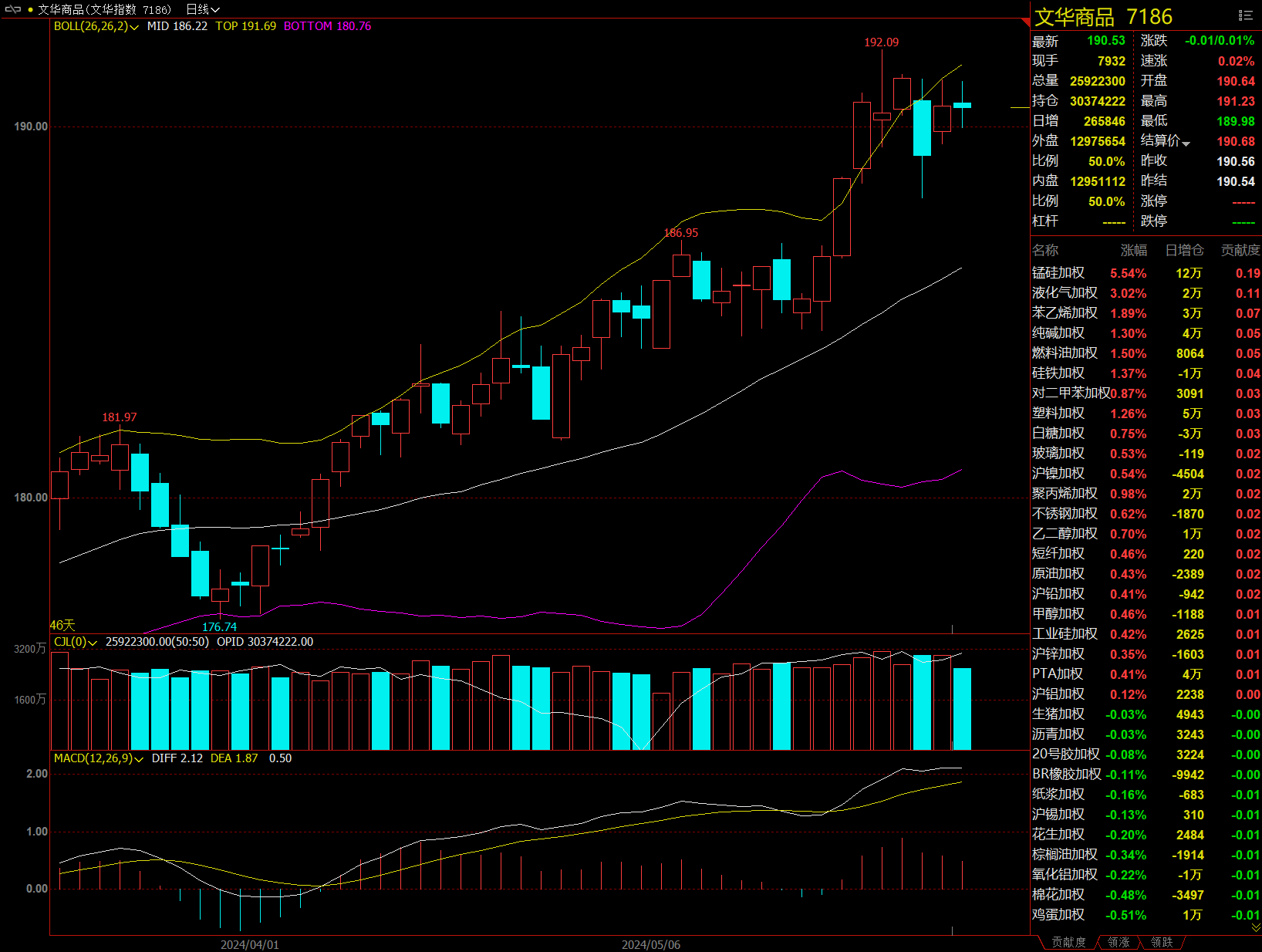Open the list menu icon next to 7186

pyautogui.click(x=1245, y=15)
